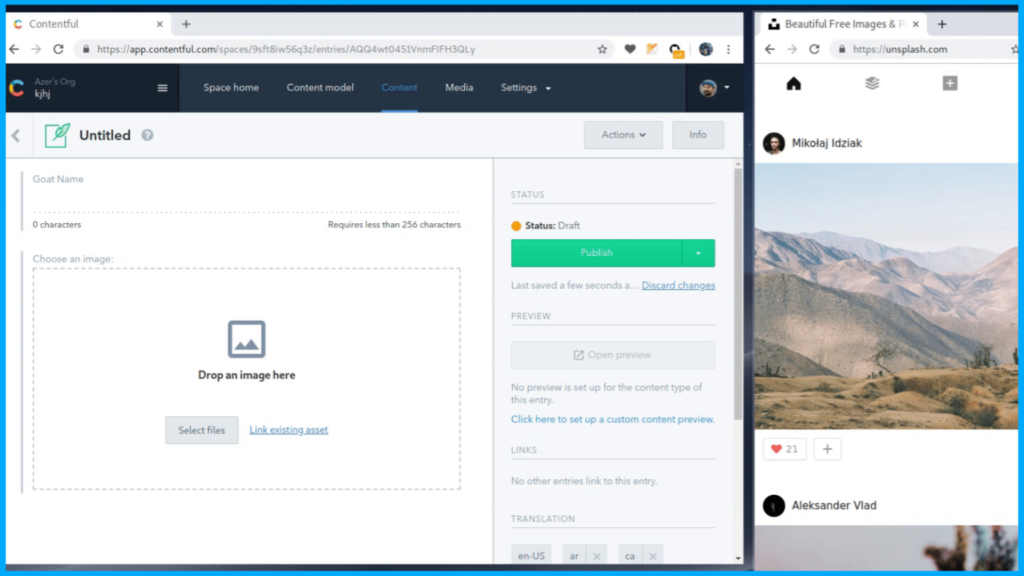Viewport: 1024px width, 576px height.
Task: Add mountain photo to collection with plus button
Action: tap(827, 449)
